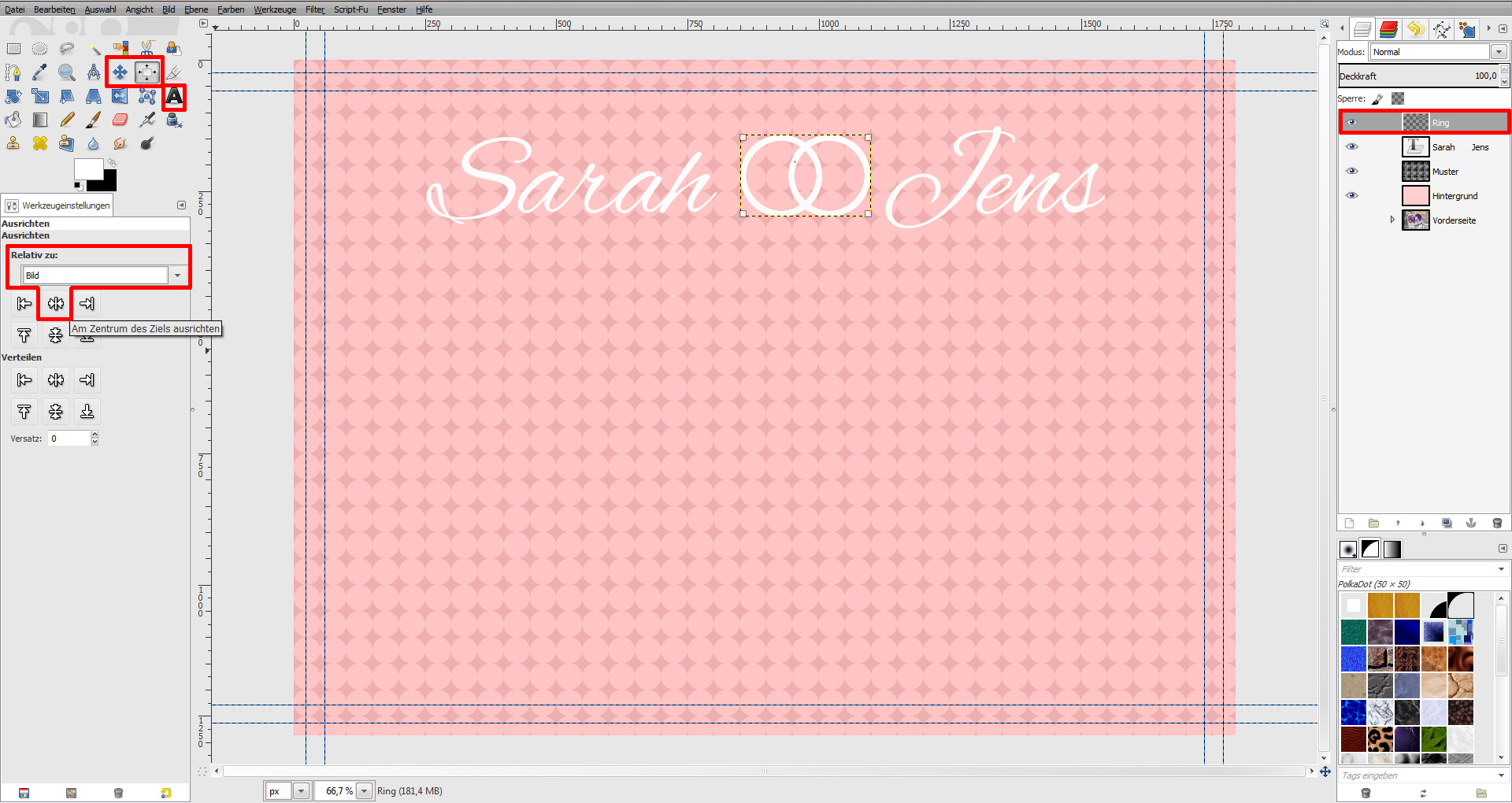Select the Text tool
This screenshot has height=803, width=1512.
[x=173, y=97]
